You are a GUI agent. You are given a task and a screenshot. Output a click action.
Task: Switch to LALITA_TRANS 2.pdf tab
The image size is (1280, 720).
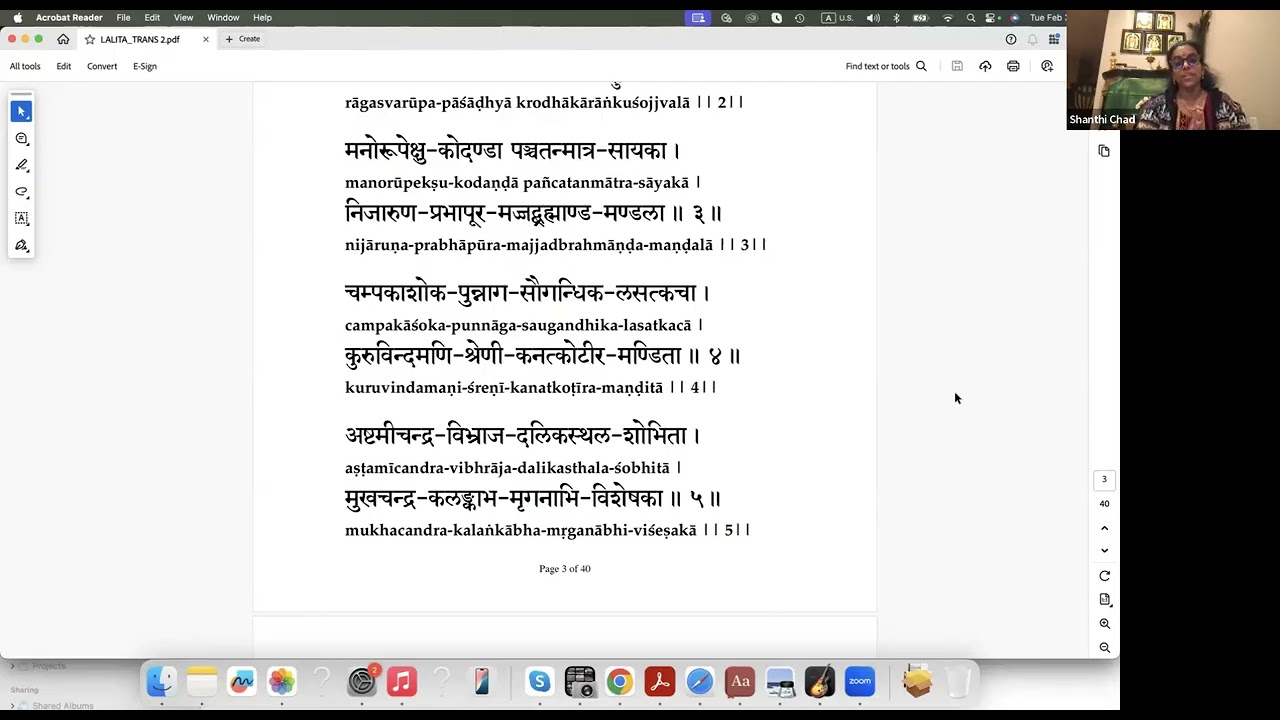[x=140, y=39]
